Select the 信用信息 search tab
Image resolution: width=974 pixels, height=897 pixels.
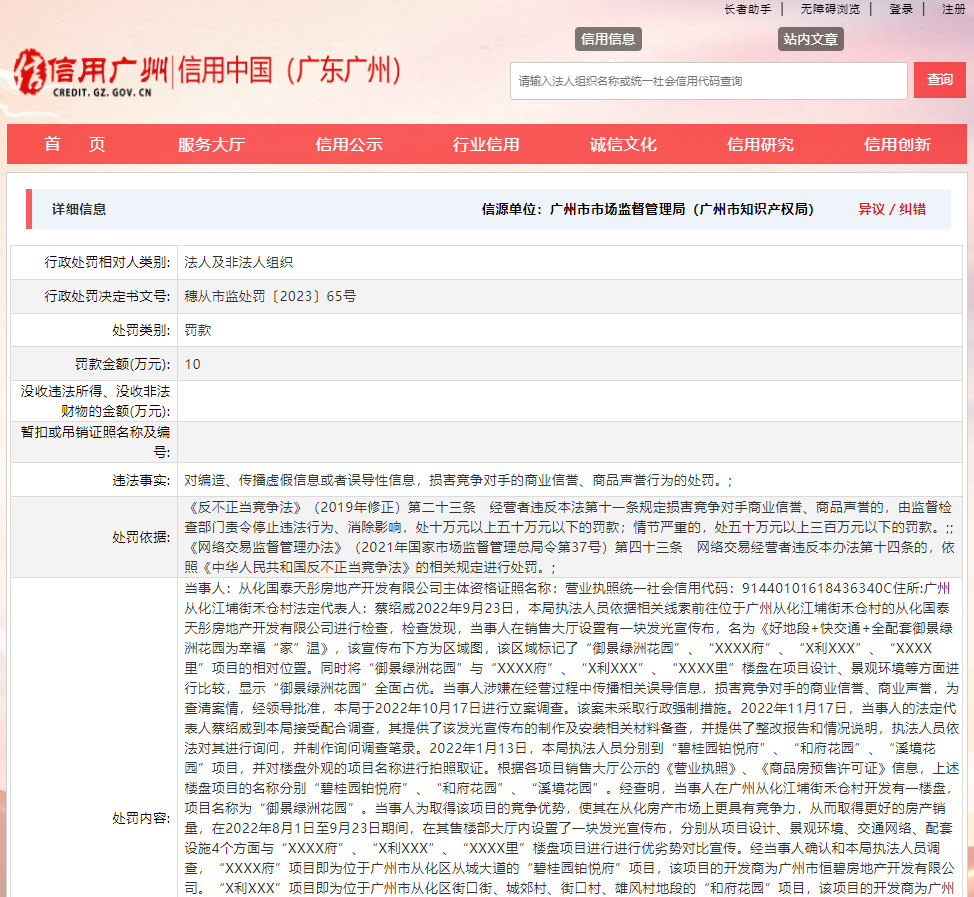click(x=608, y=39)
